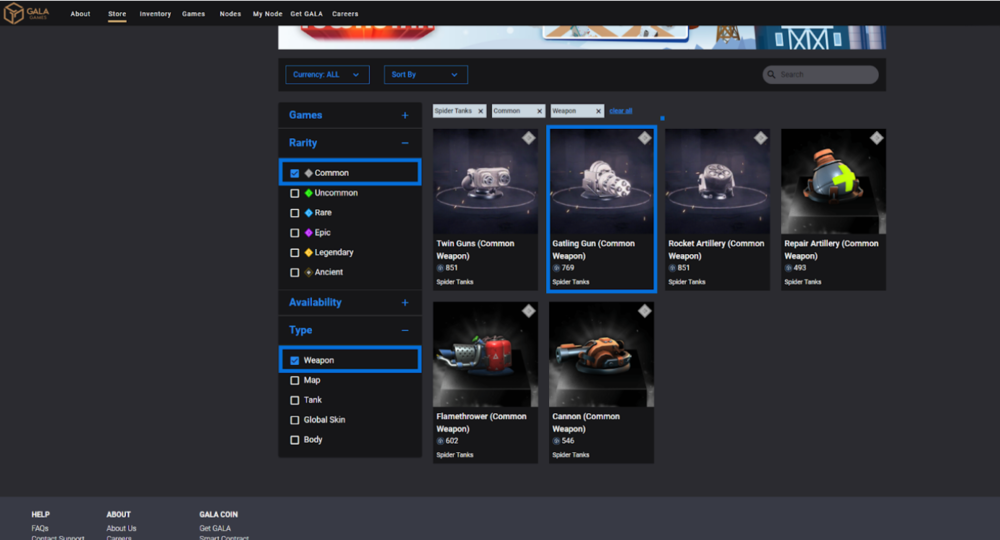Open the Cannon weapon thumbnail
Screen dimensions: 1000x540
pyautogui.click(x=601, y=354)
